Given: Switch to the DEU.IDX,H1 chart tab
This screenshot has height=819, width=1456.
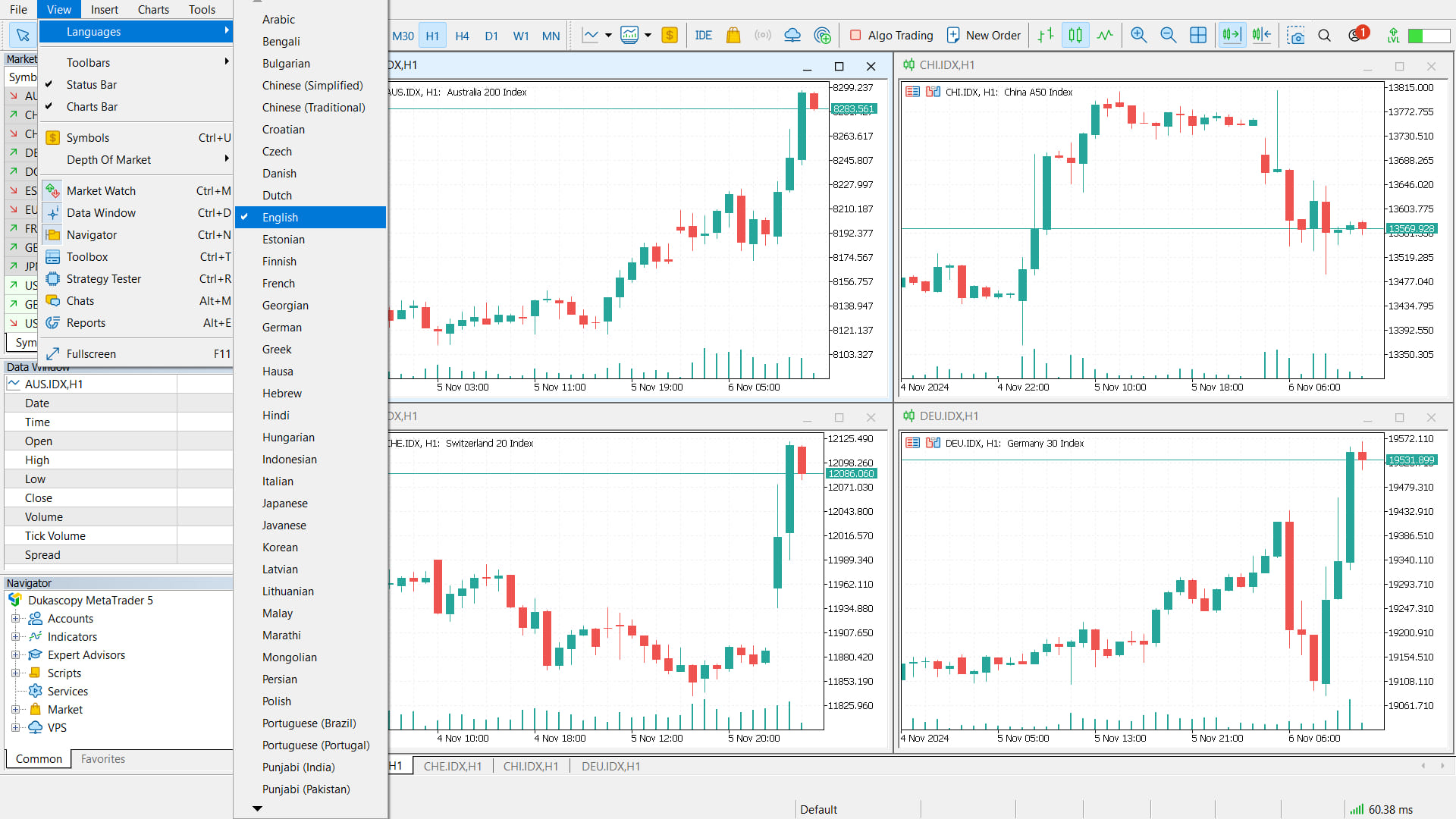Looking at the screenshot, I should 610,767.
